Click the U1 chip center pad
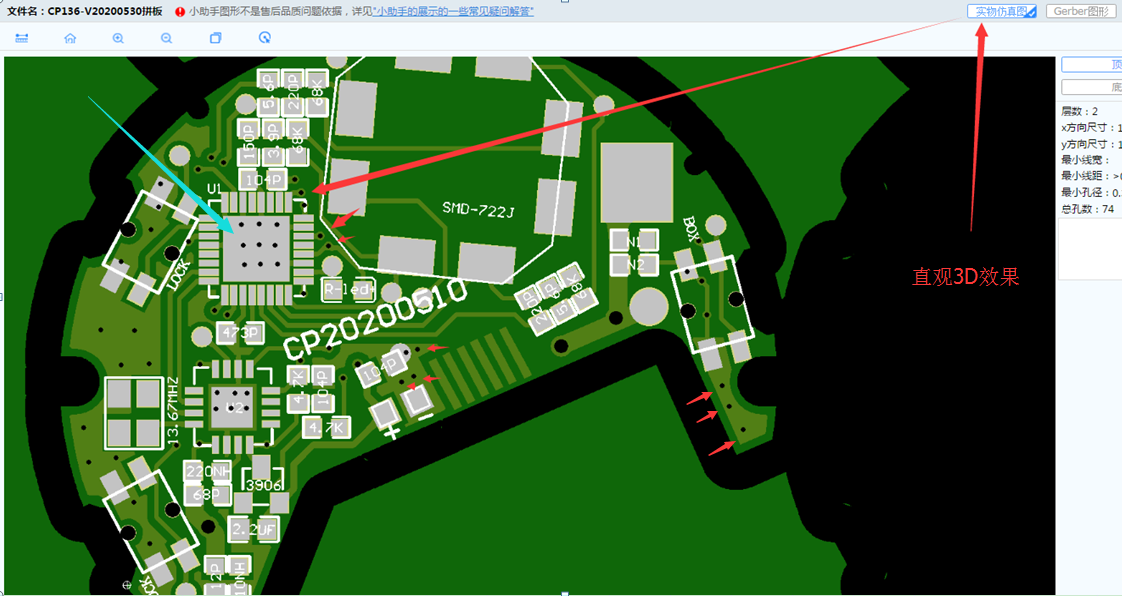Viewport: 1122px width, 596px height. 252,248
